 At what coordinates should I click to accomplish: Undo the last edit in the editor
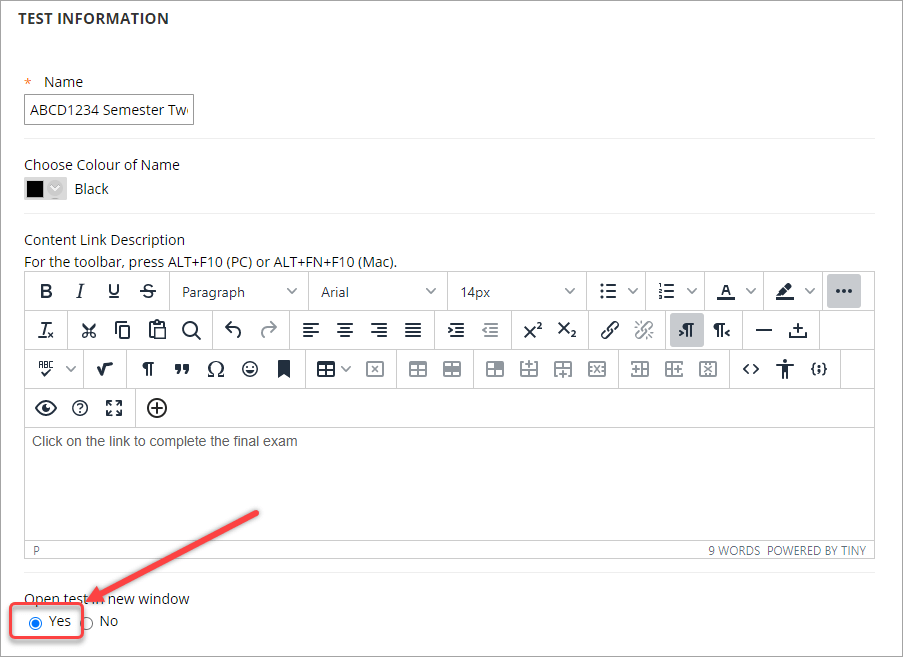[232, 330]
